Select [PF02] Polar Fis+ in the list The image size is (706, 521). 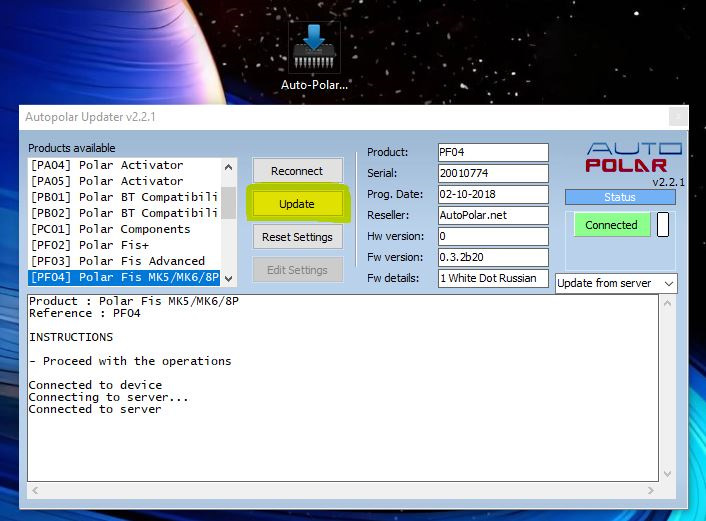pyautogui.click(x=124, y=245)
